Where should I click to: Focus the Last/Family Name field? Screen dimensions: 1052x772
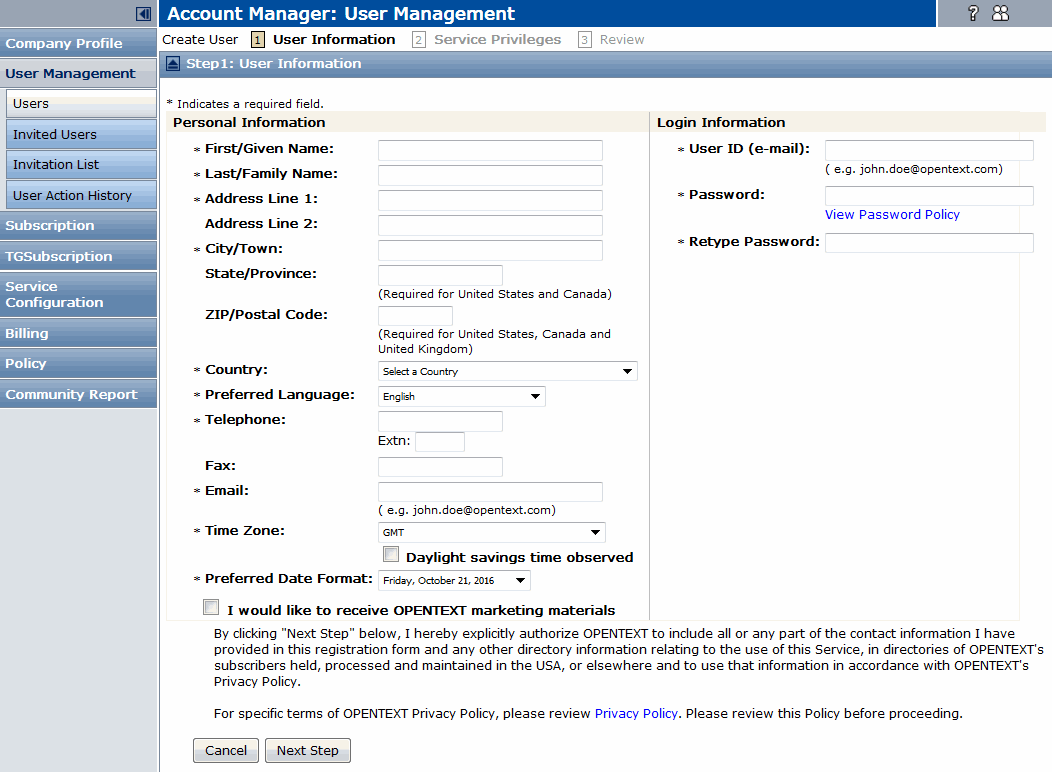(490, 175)
